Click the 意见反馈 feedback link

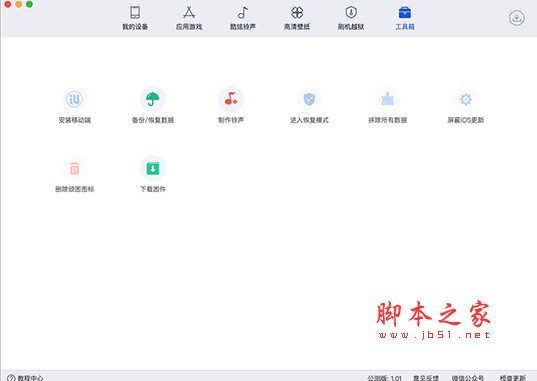pyautogui.click(x=426, y=378)
